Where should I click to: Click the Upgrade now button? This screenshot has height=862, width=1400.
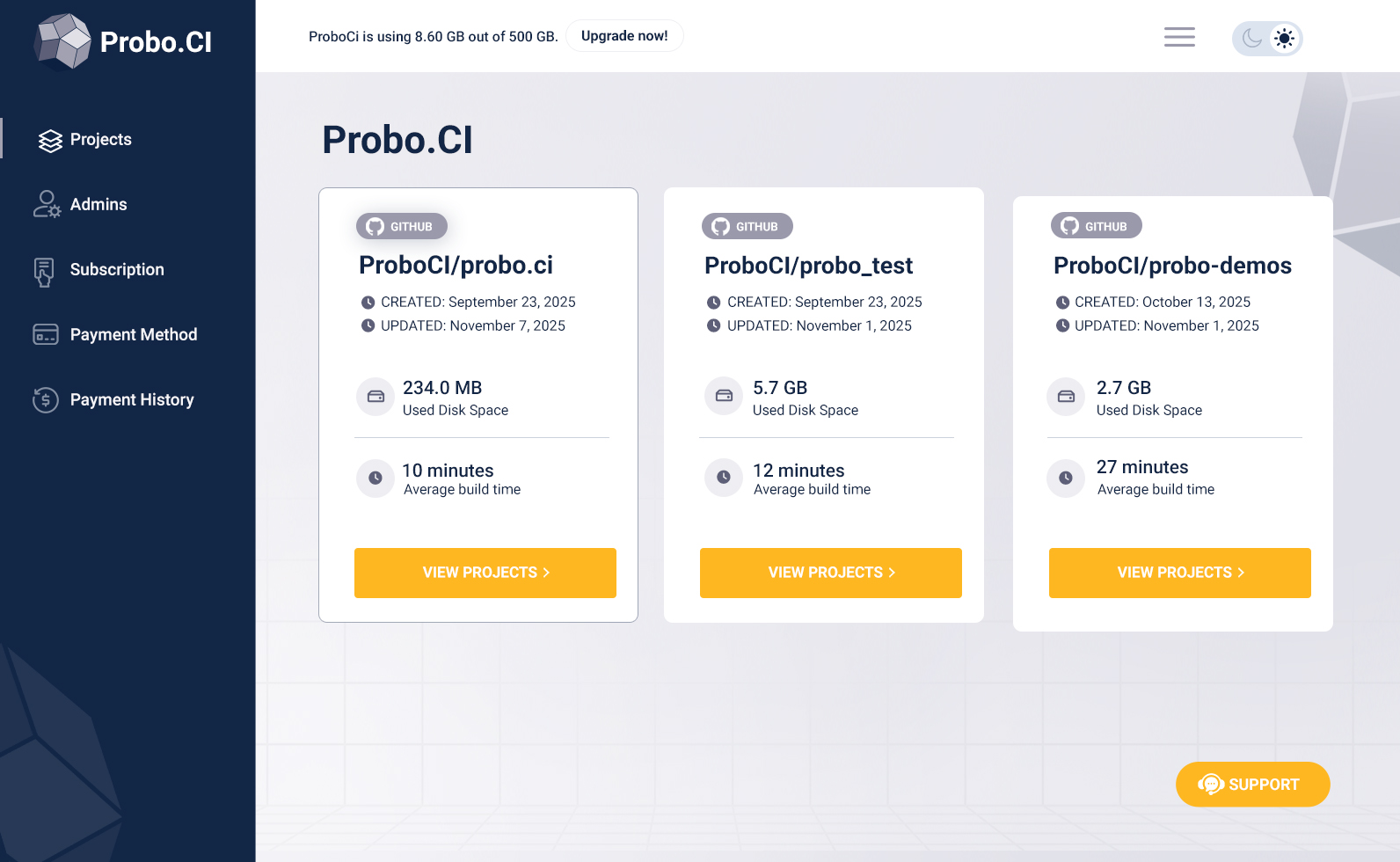point(624,35)
